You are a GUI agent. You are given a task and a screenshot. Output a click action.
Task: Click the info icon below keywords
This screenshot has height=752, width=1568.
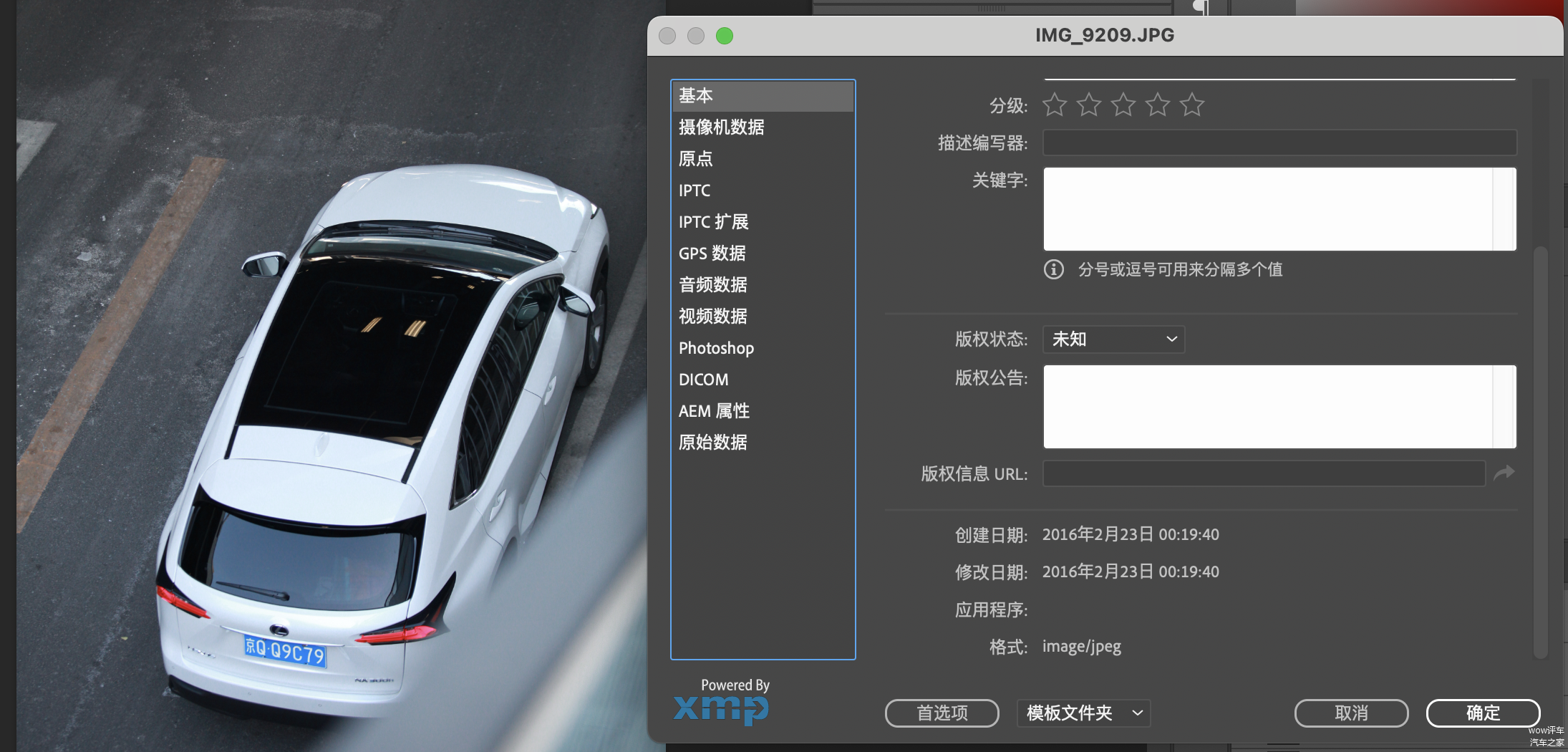[1053, 269]
